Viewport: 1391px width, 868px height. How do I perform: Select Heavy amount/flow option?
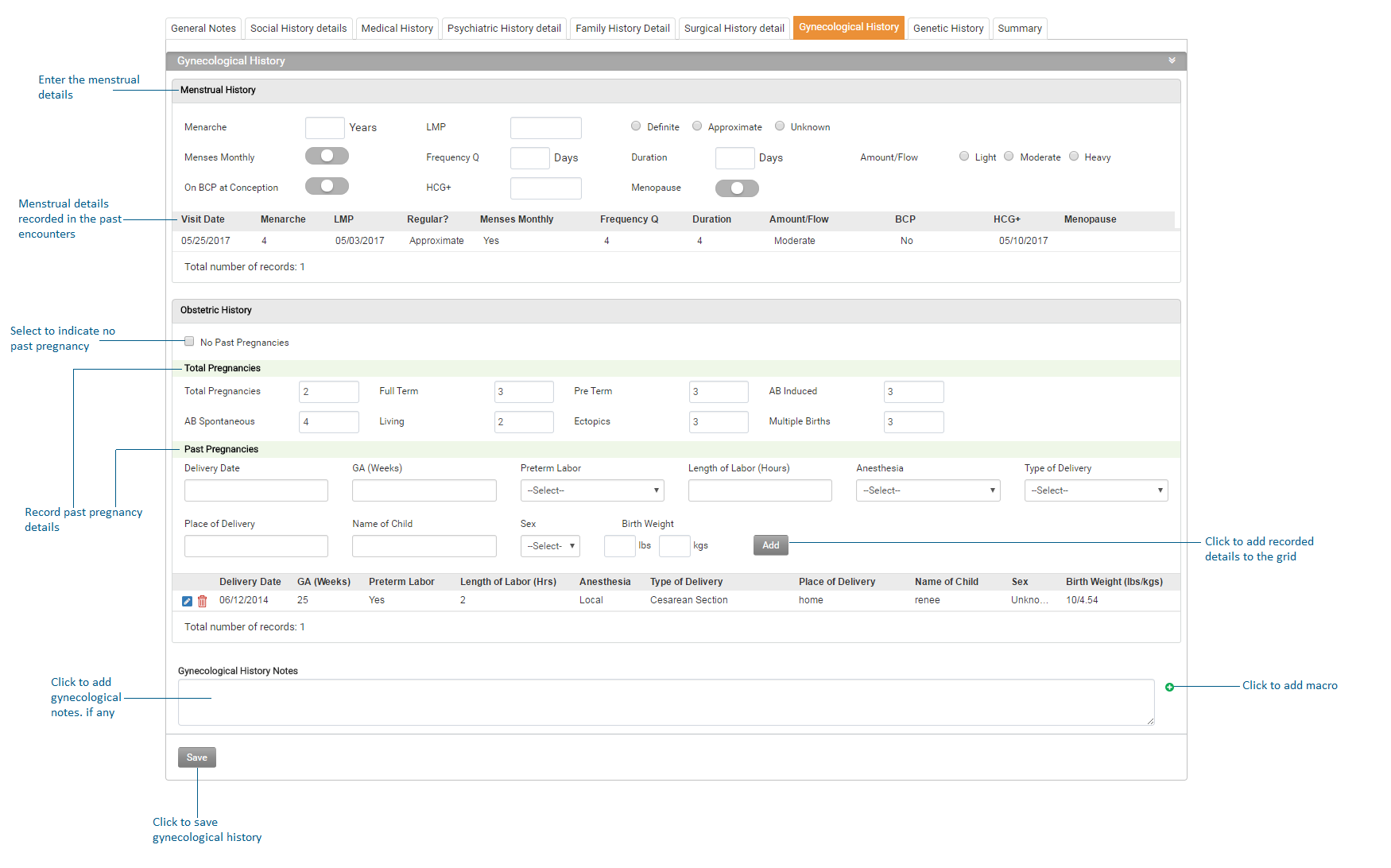1074,157
